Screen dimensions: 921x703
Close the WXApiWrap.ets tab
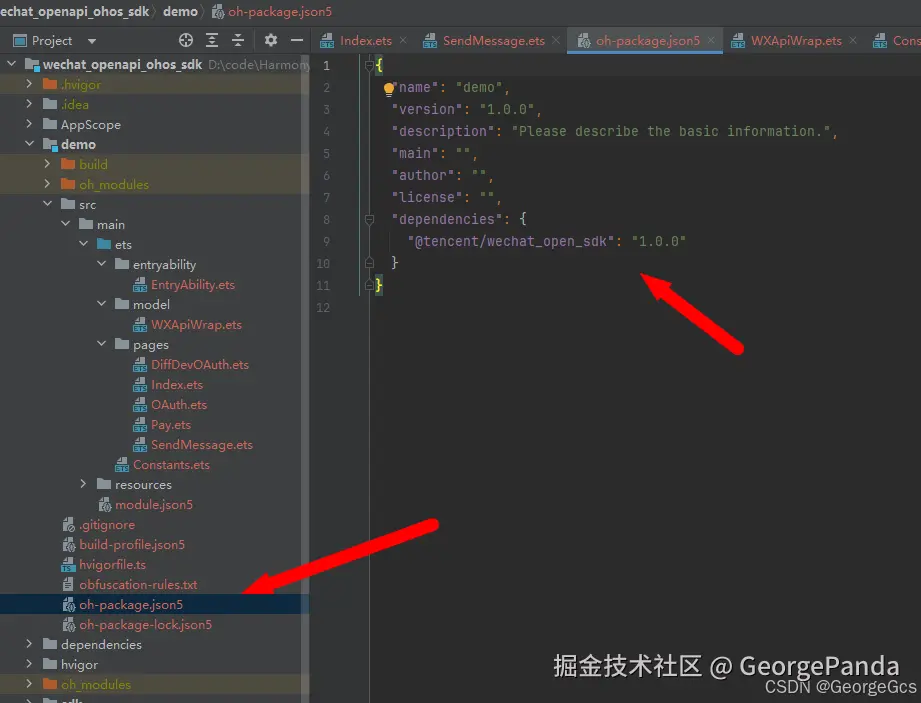[853, 40]
